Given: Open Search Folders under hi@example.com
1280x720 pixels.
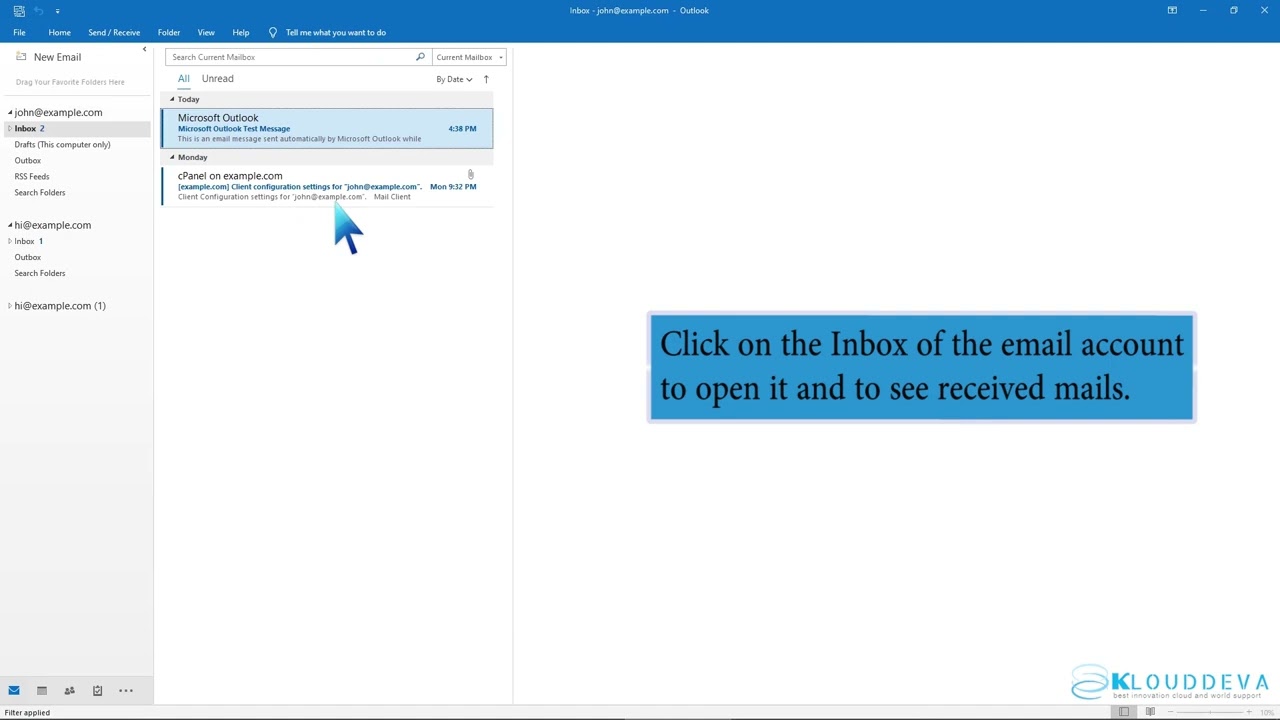Looking at the screenshot, I should [40, 273].
